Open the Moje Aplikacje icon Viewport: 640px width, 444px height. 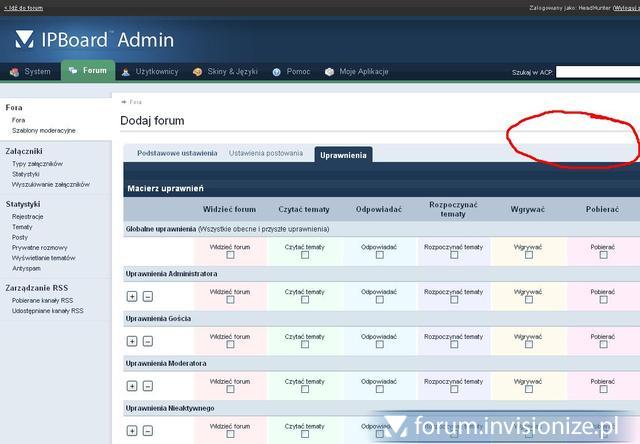(x=330, y=72)
